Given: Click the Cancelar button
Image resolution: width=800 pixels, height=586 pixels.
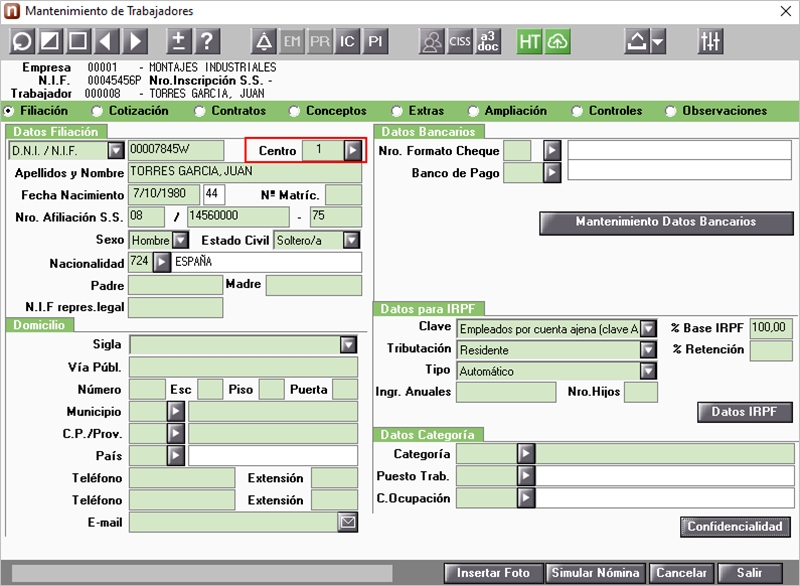Looking at the screenshot, I should pos(682,573).
